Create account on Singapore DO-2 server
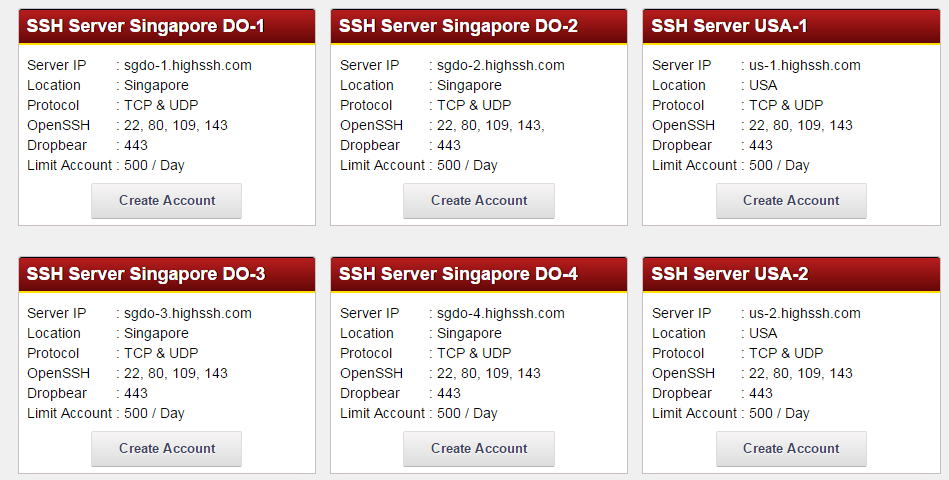The image size is (949, 480). [479, 201]
